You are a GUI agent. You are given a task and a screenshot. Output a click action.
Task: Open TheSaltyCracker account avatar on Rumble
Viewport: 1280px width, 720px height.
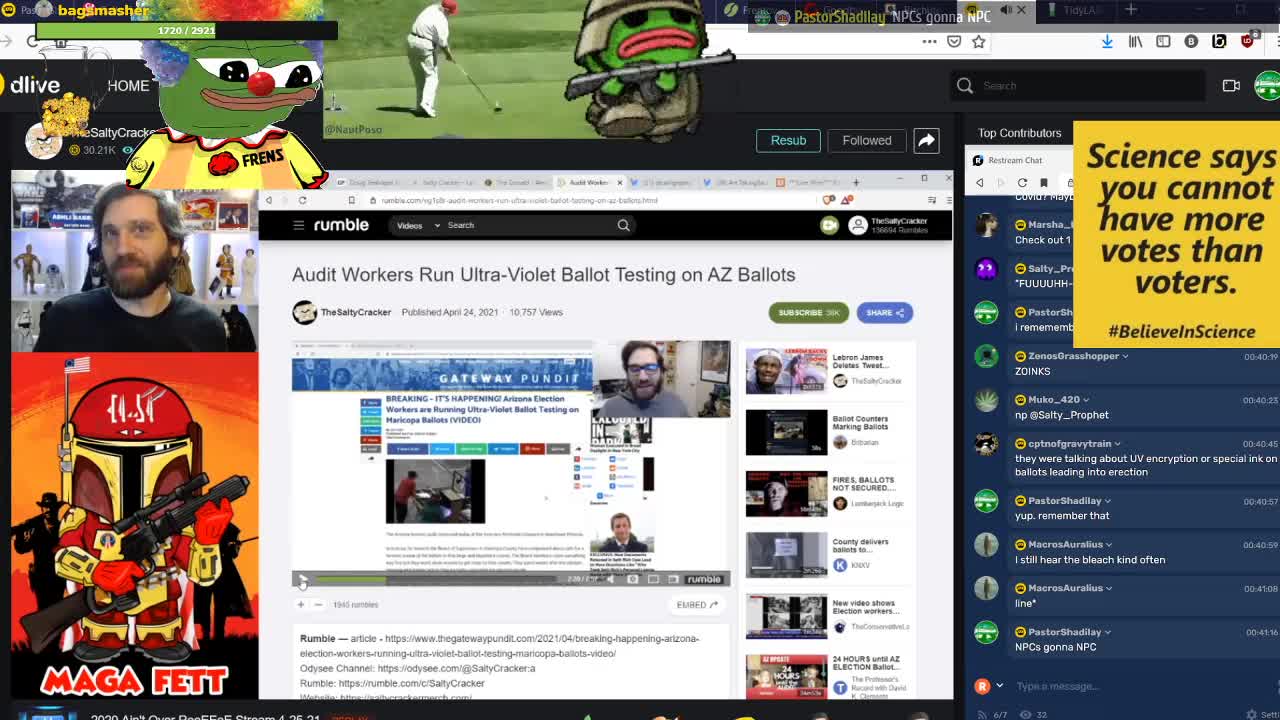[857, 225]
